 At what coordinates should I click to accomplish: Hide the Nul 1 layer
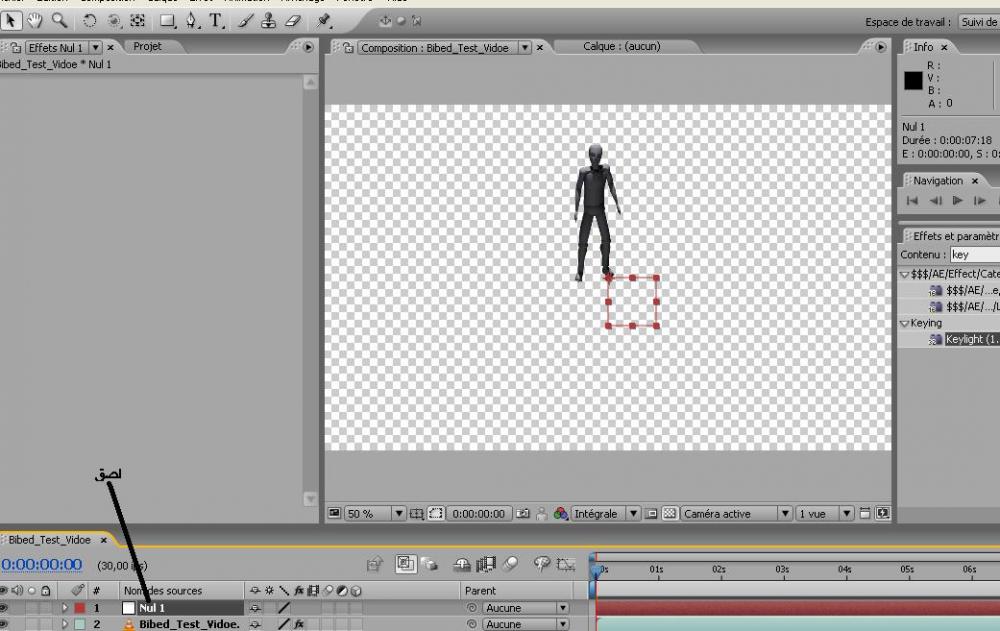pyautogui.click(x=5, y=608)
